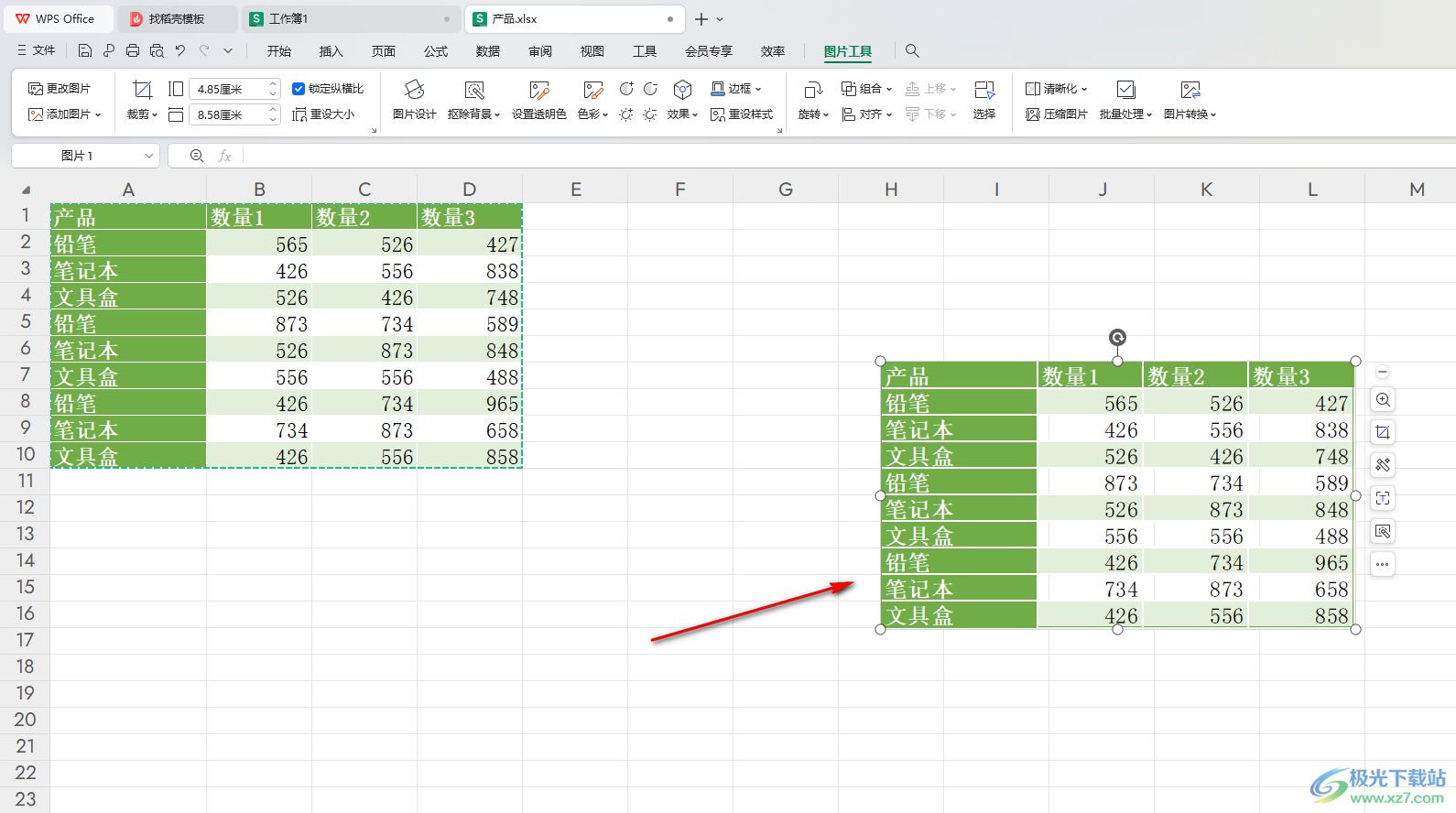Open the Group (组合) dropdown
This screenshot has height=813, width=1456.
point(866,89)
